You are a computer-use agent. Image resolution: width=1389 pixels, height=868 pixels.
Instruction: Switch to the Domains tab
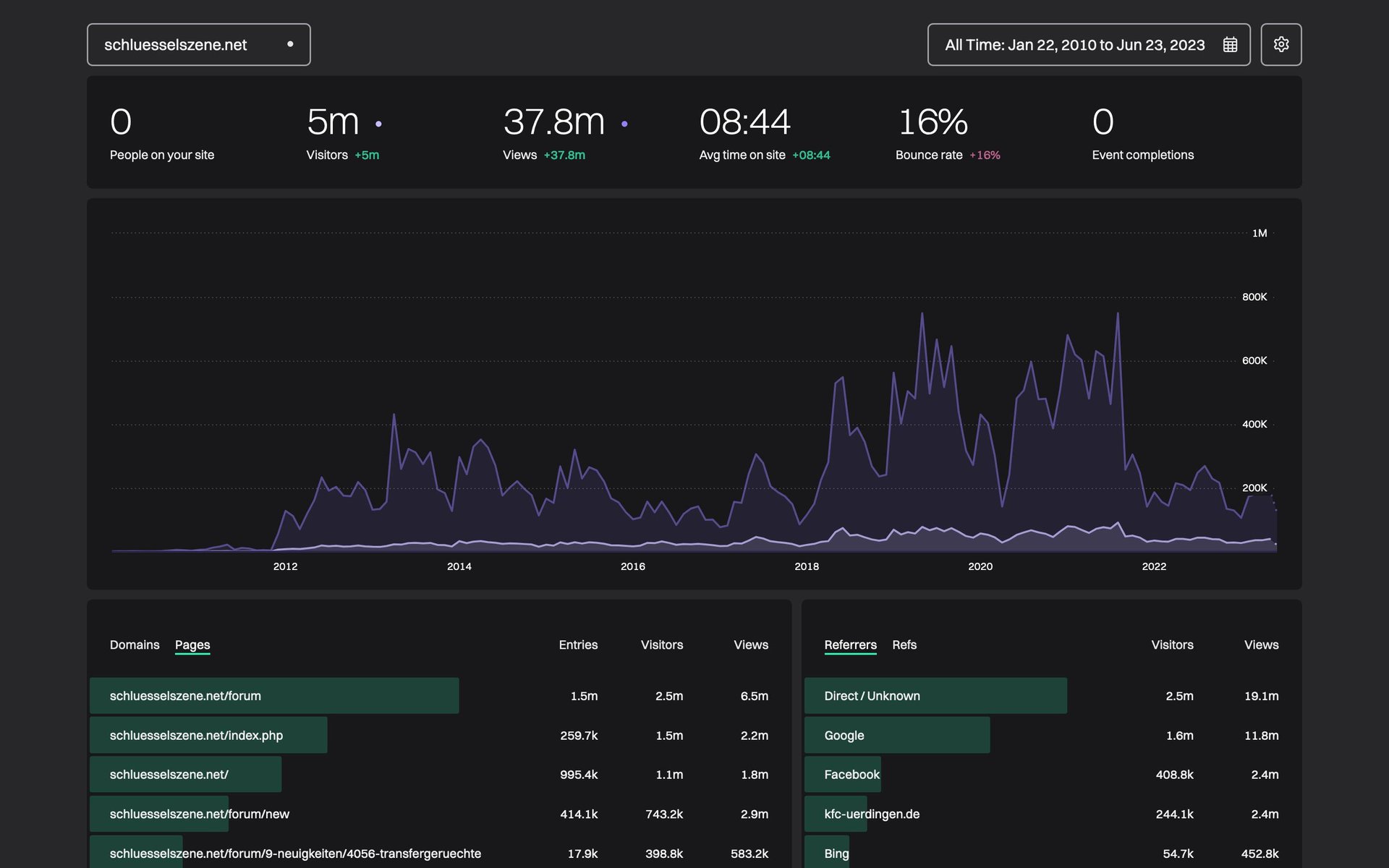tap(134, 644)
